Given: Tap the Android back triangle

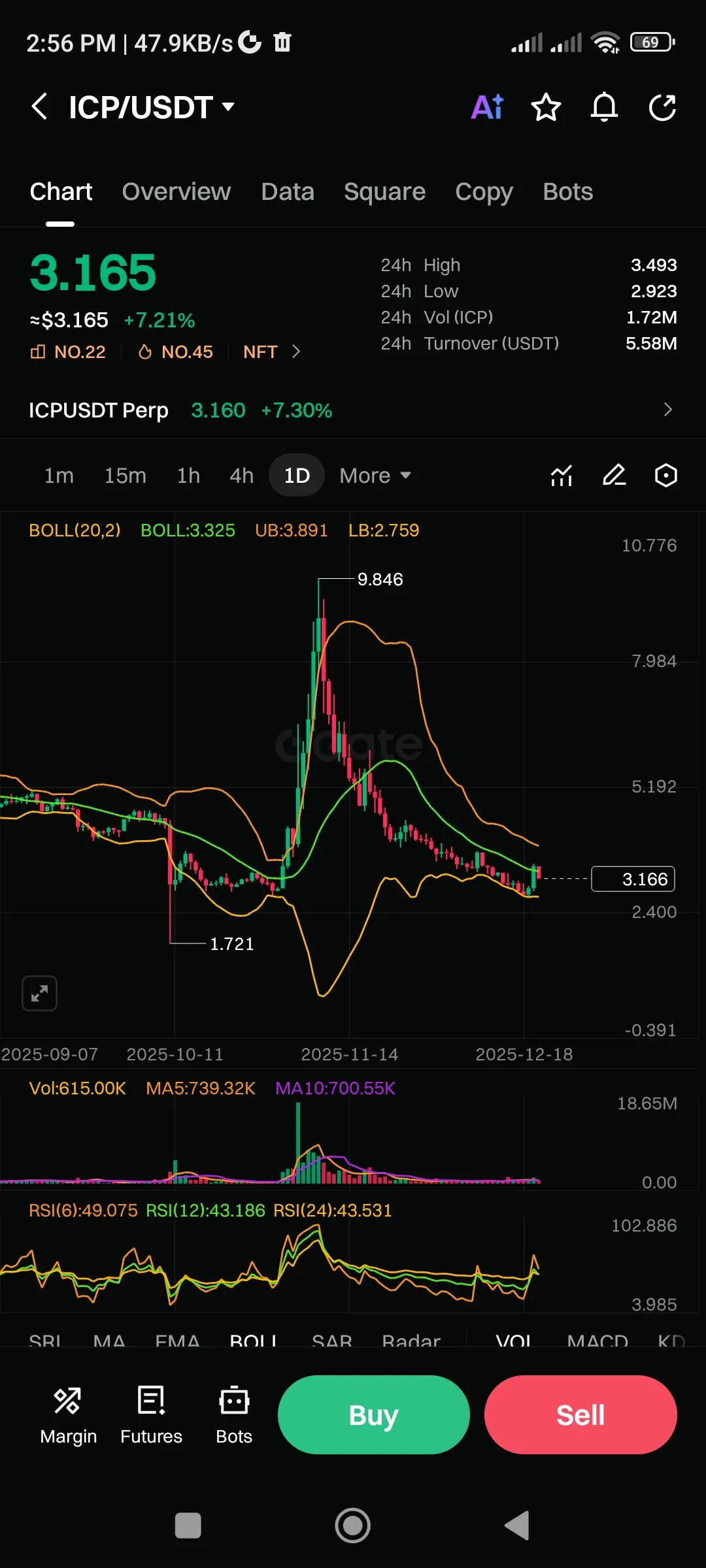Looking at the screenshot, I should click(x=516, y=1526).
